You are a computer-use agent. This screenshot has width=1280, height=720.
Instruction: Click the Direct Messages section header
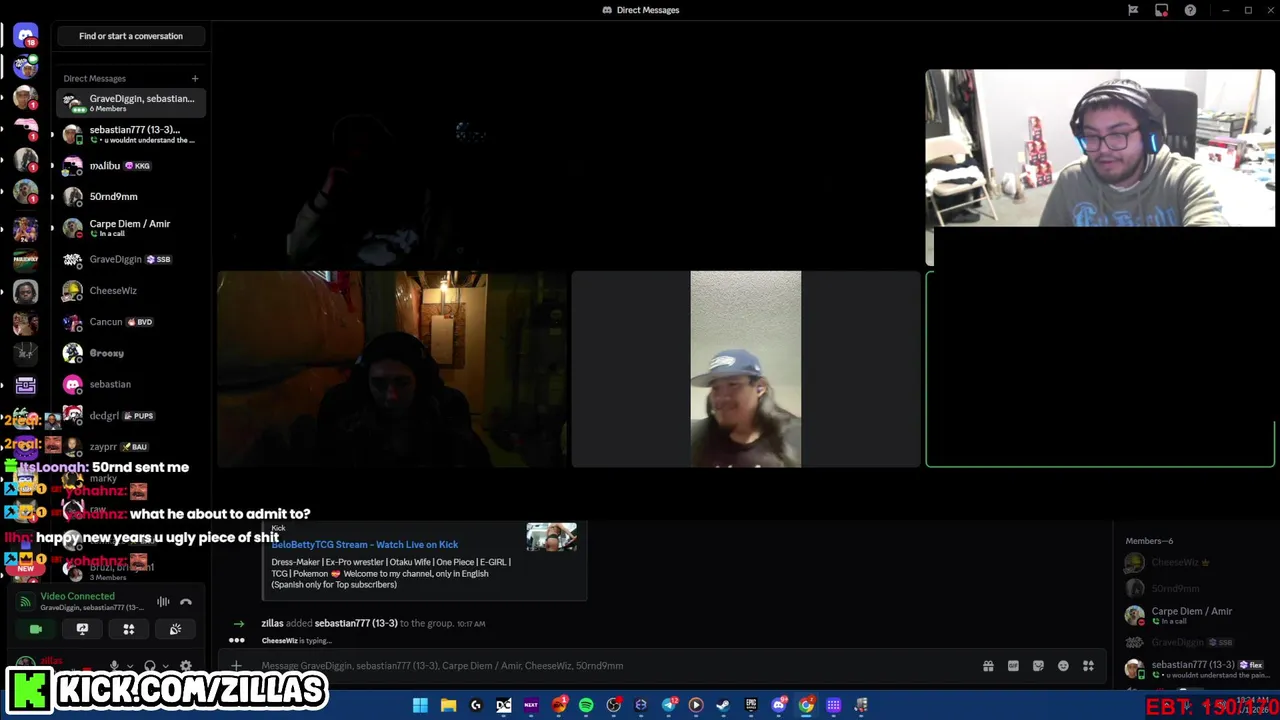95,78
